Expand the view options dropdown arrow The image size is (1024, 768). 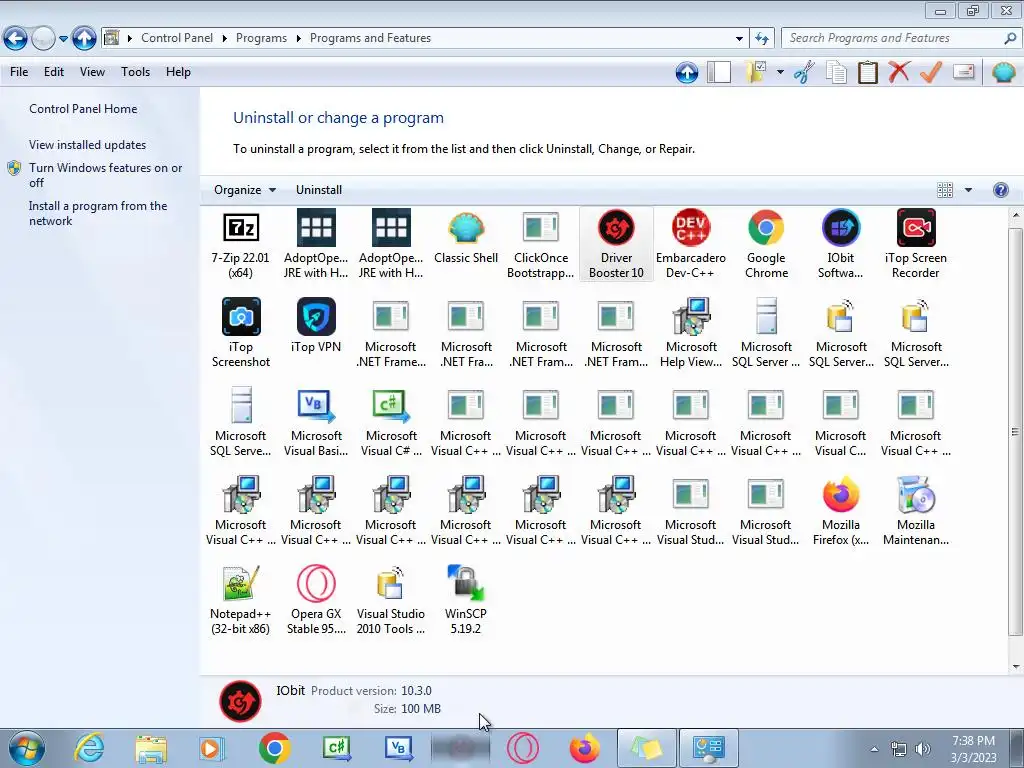point(968,190)
